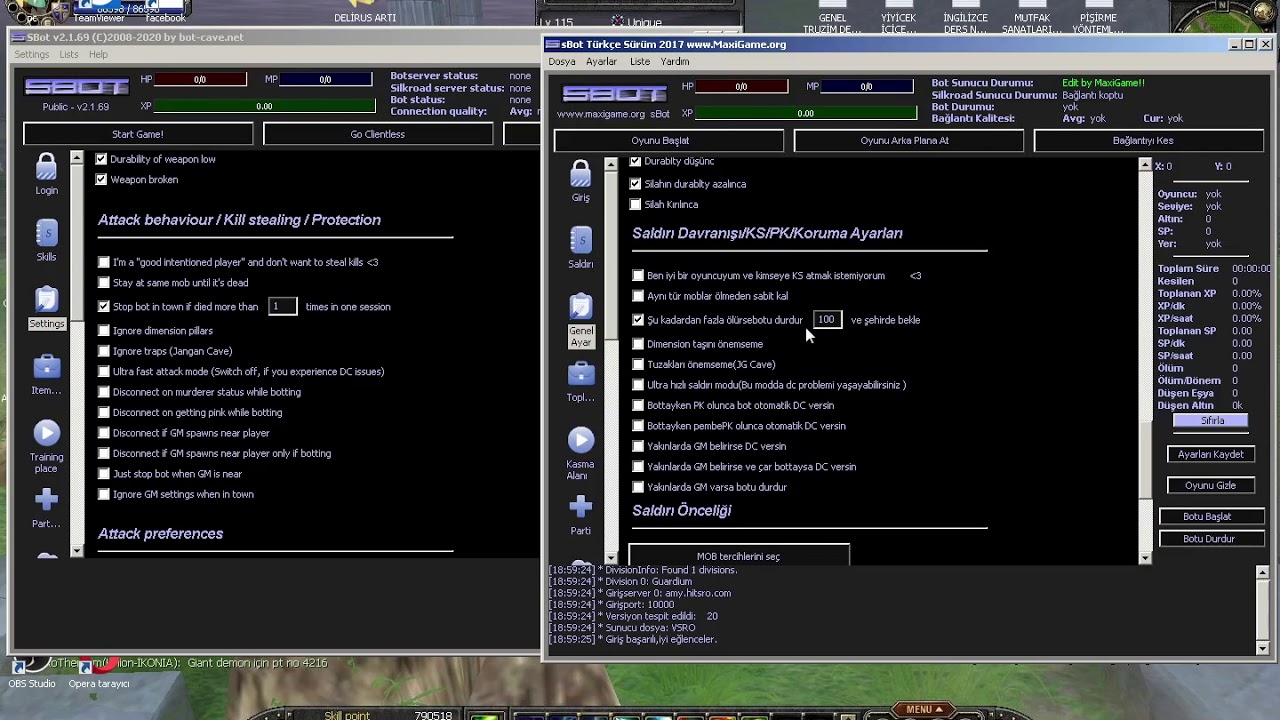Enable 'Ultra fast attack mode' checkbox

coord(104,372)
